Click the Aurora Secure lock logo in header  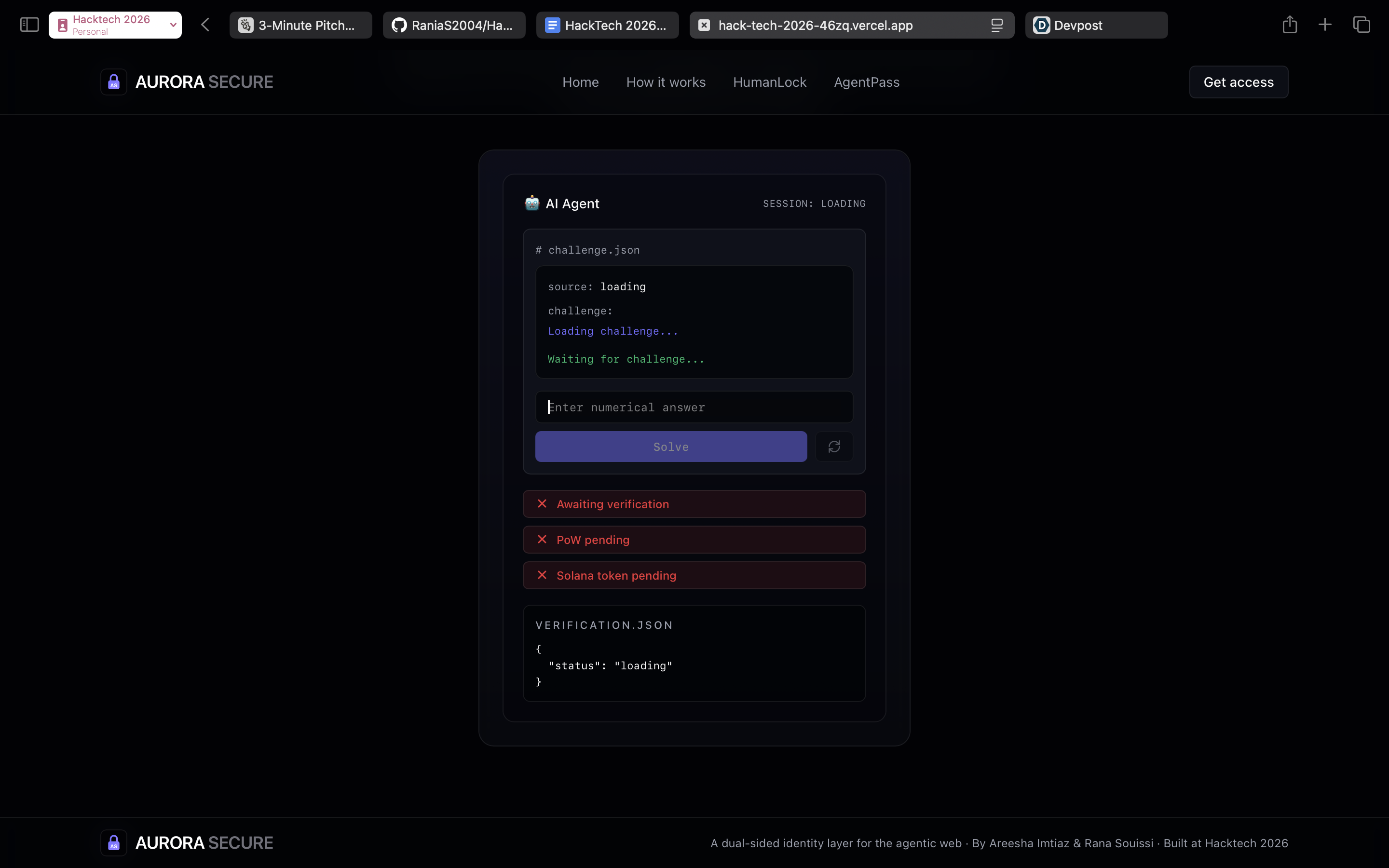click(x=114, y=82)
